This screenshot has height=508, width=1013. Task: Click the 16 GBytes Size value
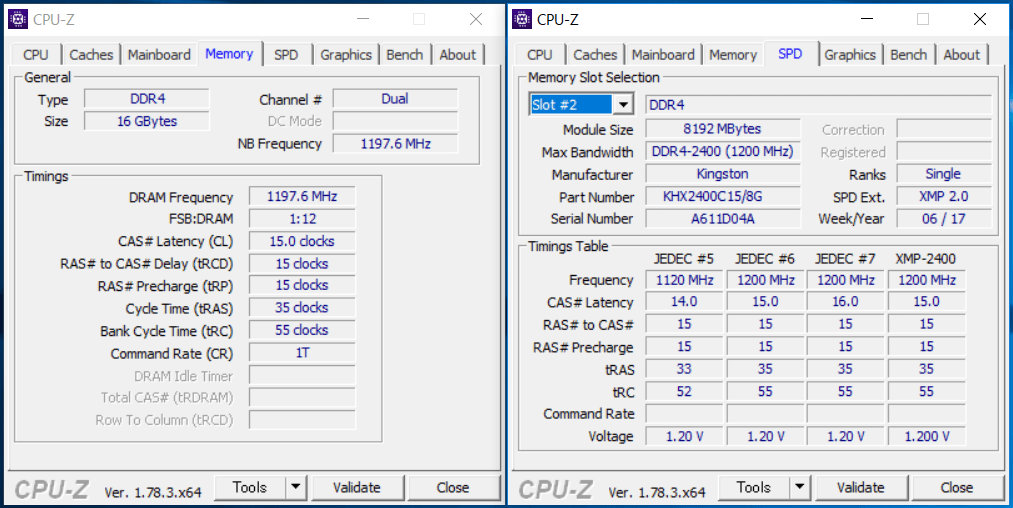point(147,121)
